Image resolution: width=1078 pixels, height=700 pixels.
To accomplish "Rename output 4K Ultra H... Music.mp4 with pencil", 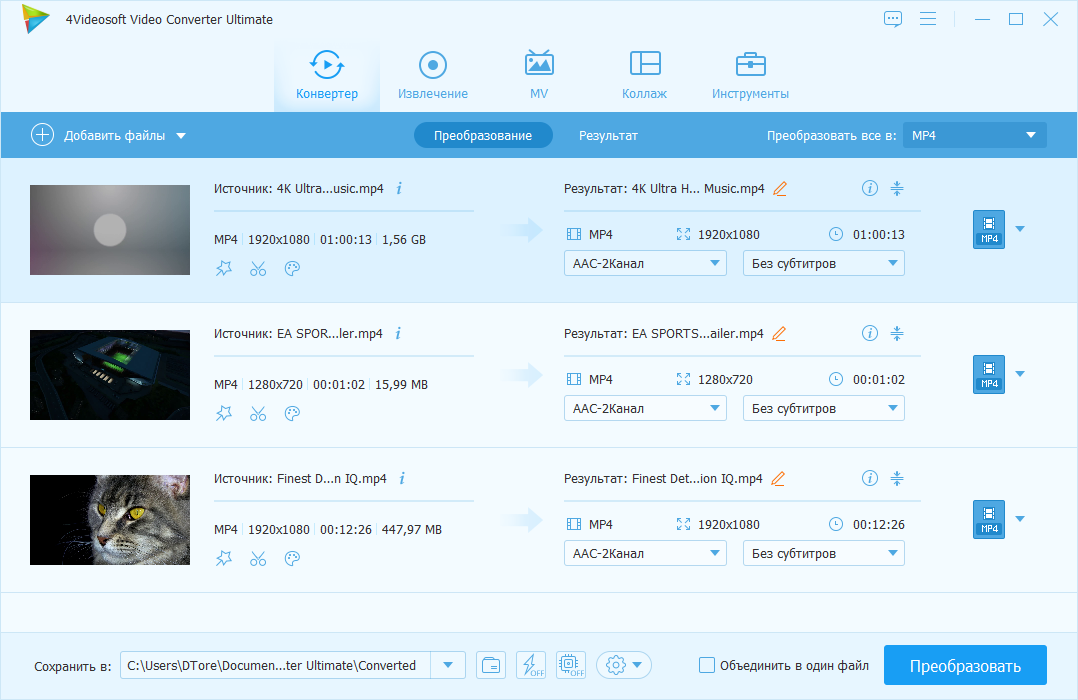I will click(780, 188).
